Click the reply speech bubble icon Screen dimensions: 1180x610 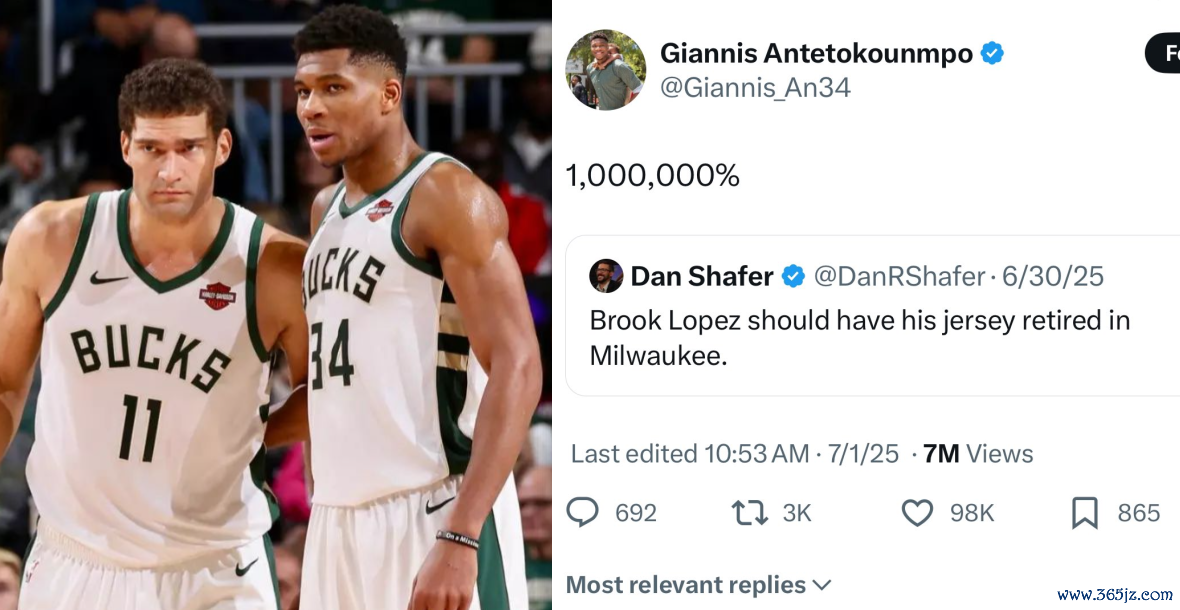tap(582, 513)
